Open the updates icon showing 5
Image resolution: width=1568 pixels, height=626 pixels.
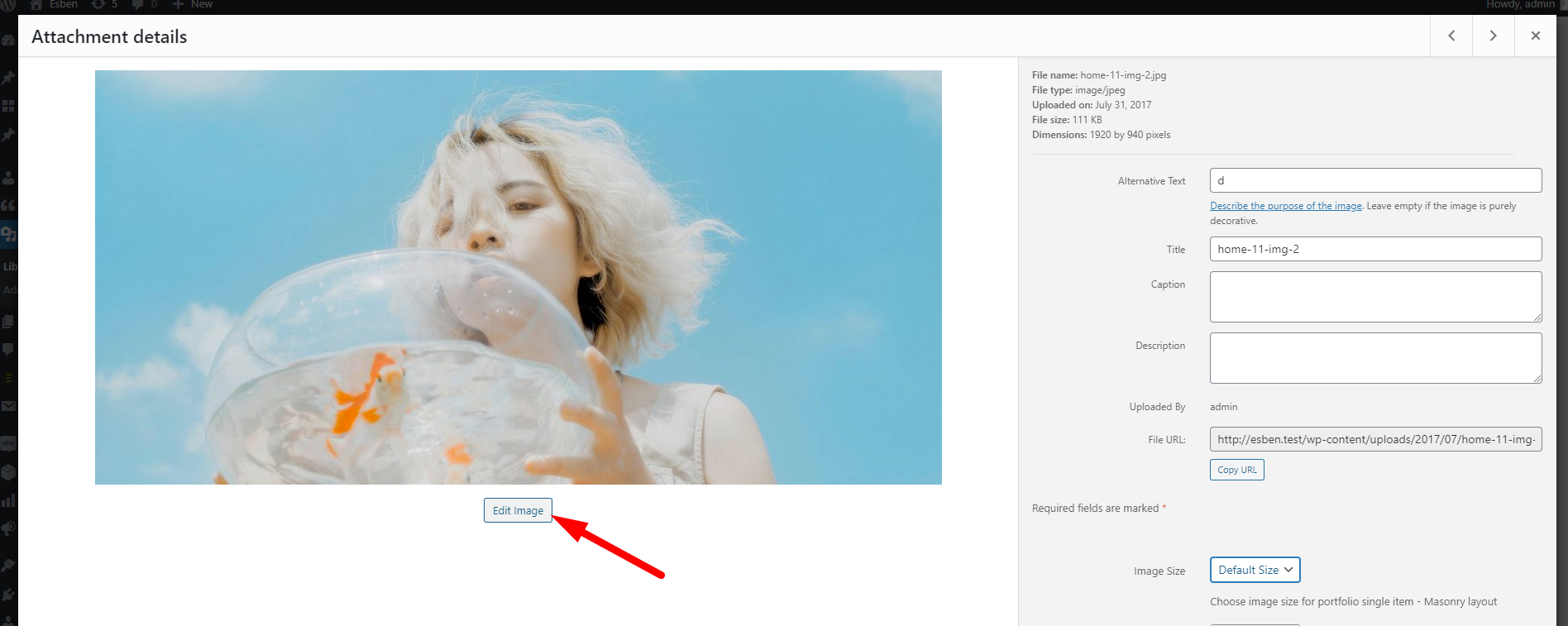click(104, 5)
